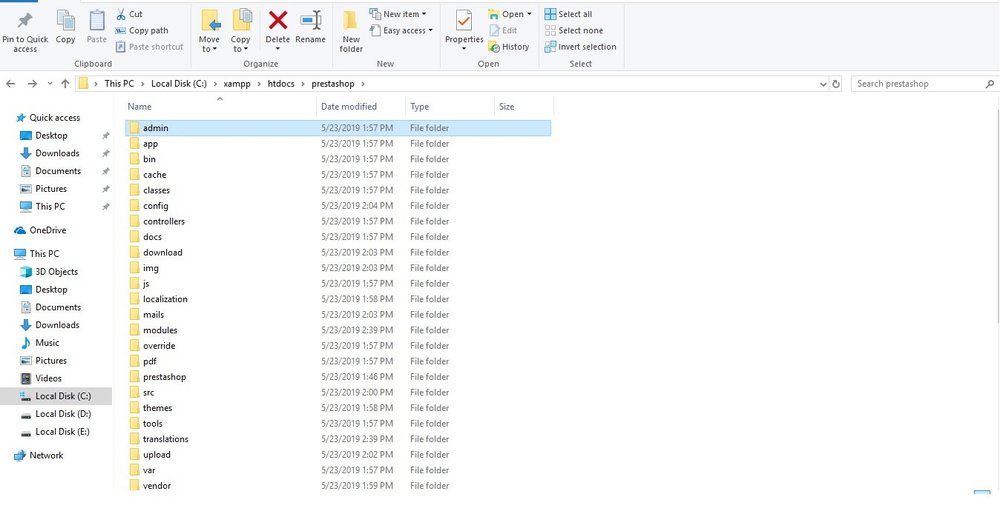Viewport: 1000px width, 511px height.
Task: Open the recent locations dropdown arrow
Action: click(x=50, y=84)
